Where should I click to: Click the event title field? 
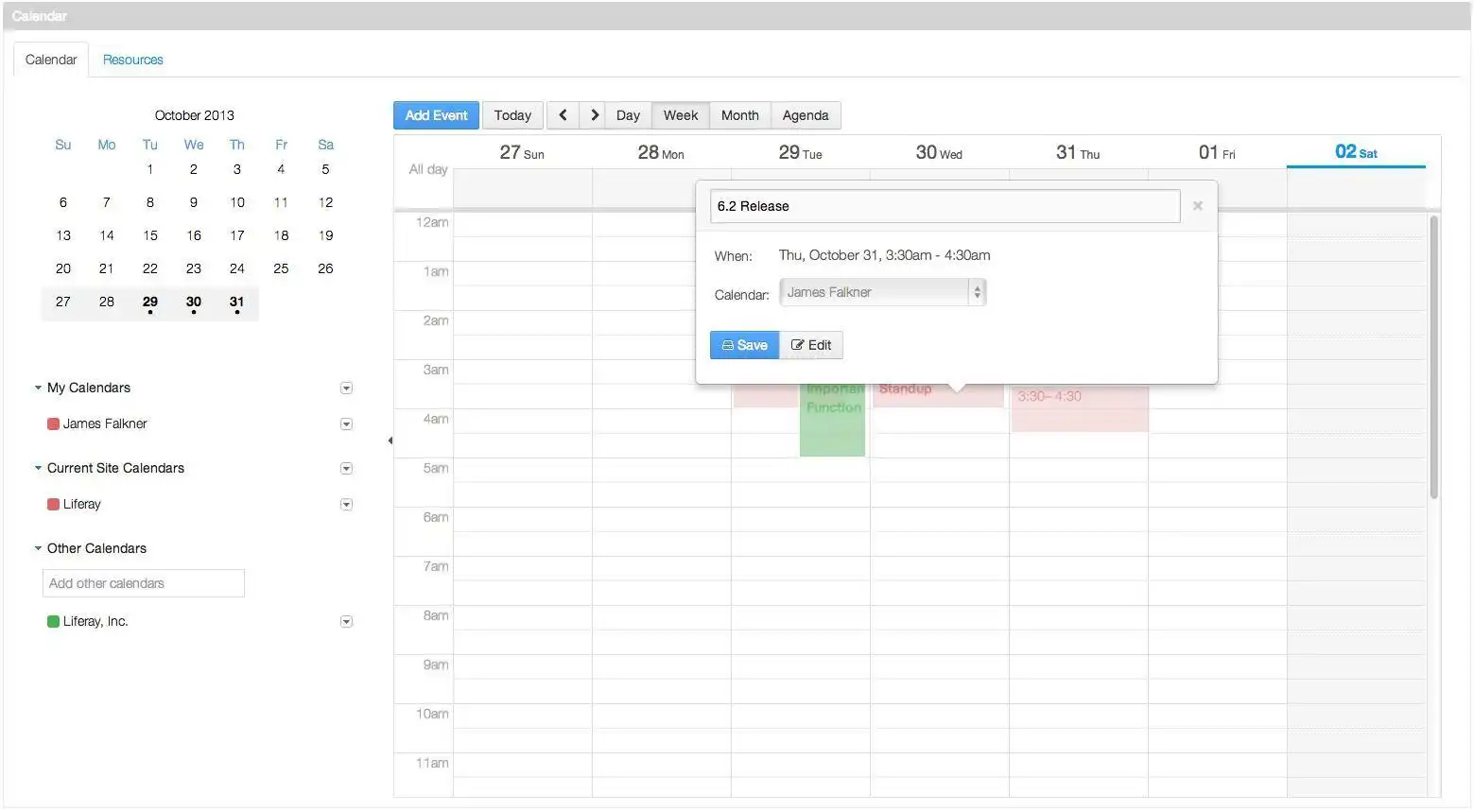click(945, 206)
